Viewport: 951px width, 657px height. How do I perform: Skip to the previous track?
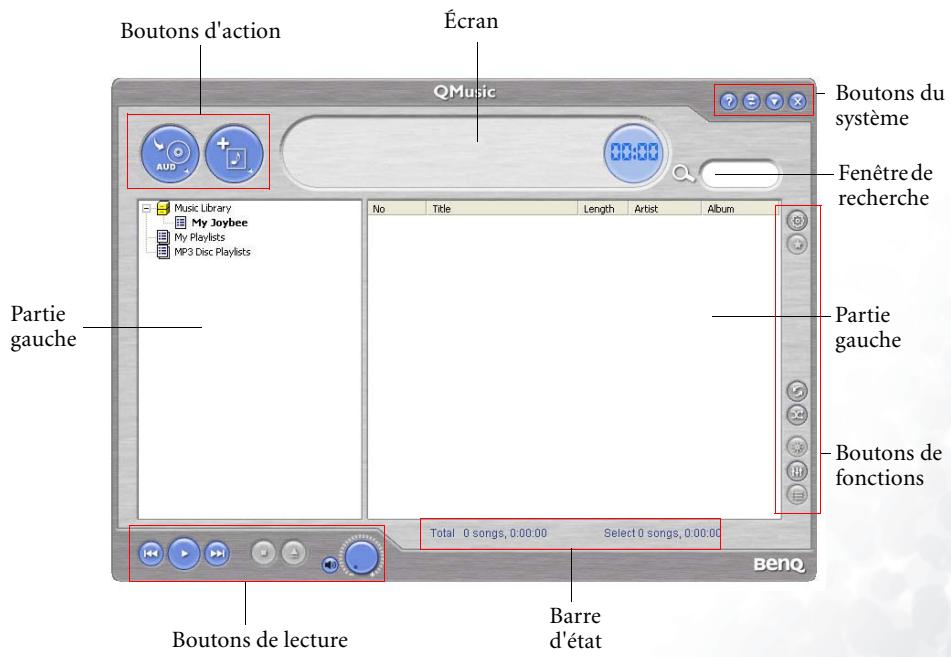151,553
